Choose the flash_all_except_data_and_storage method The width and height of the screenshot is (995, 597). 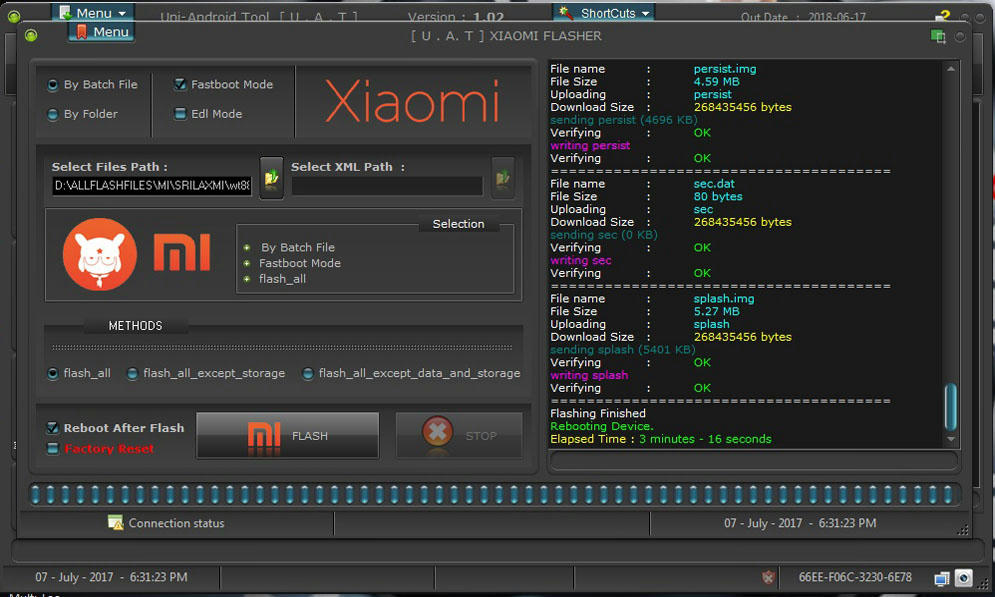click(411, 374)
